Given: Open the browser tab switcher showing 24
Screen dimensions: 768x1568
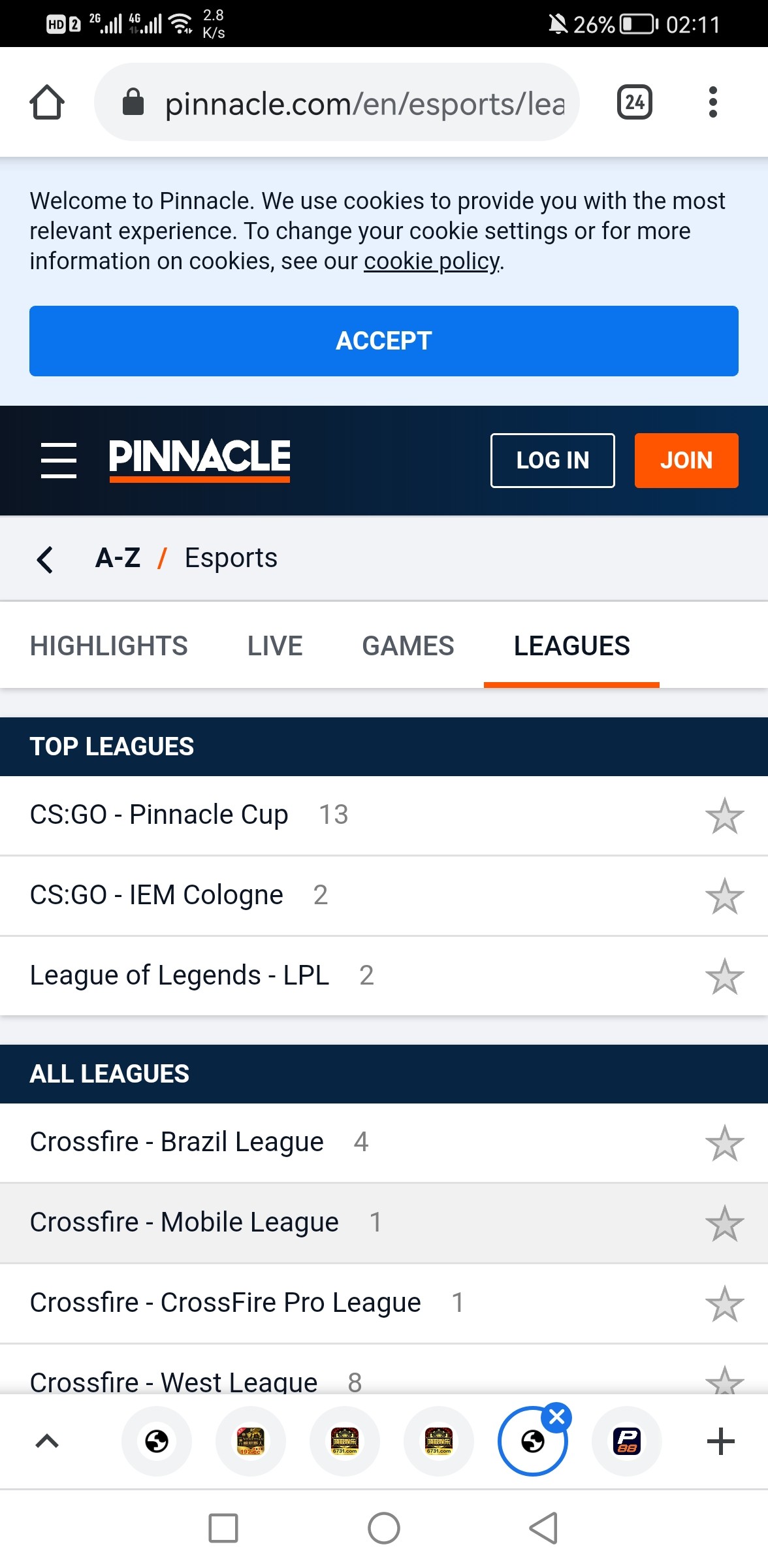Looking at the screenshot, I should point(634,103).
